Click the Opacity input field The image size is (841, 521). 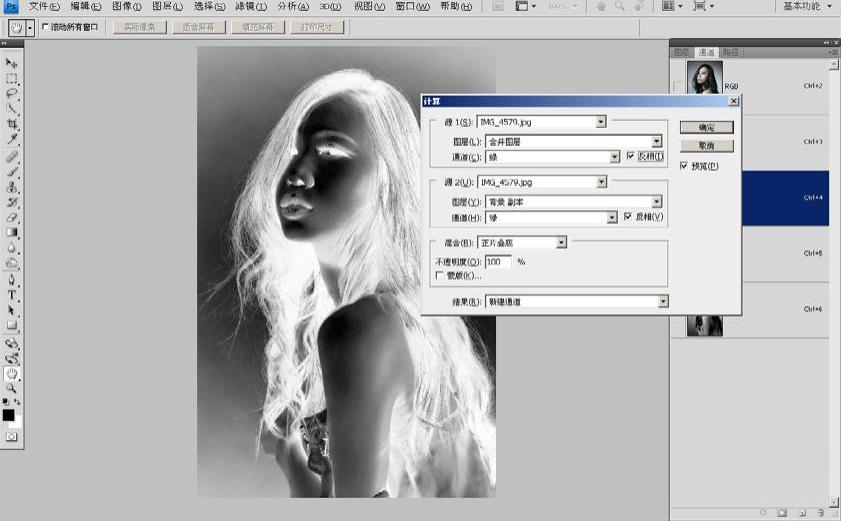(498, 261)
